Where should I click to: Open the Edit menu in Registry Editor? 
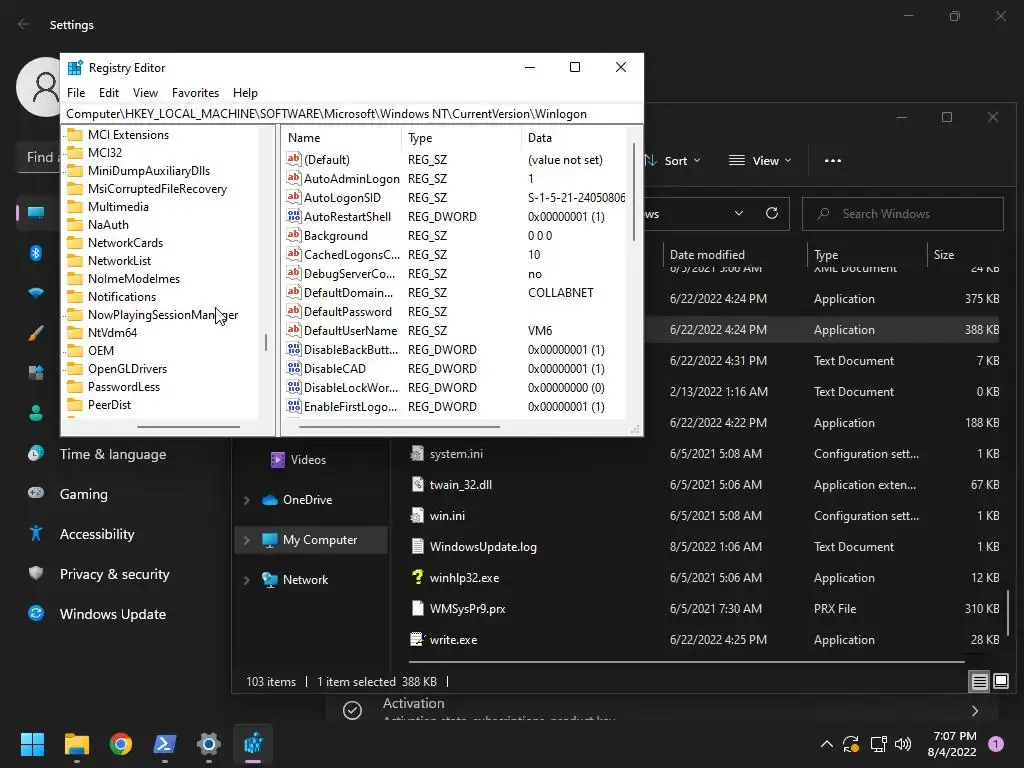(x=108, y=93)
